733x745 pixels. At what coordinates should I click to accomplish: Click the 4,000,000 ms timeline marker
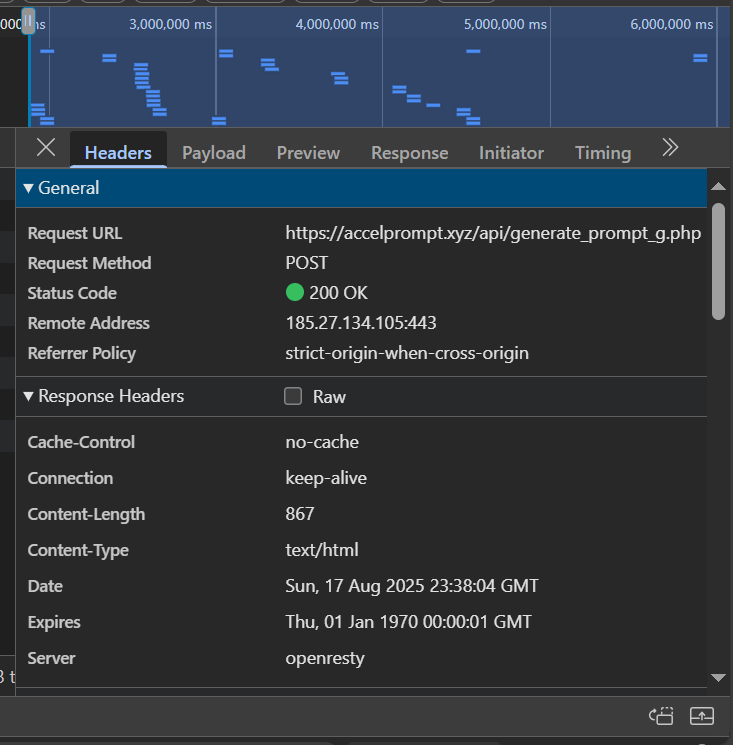[x=337, y=24]
